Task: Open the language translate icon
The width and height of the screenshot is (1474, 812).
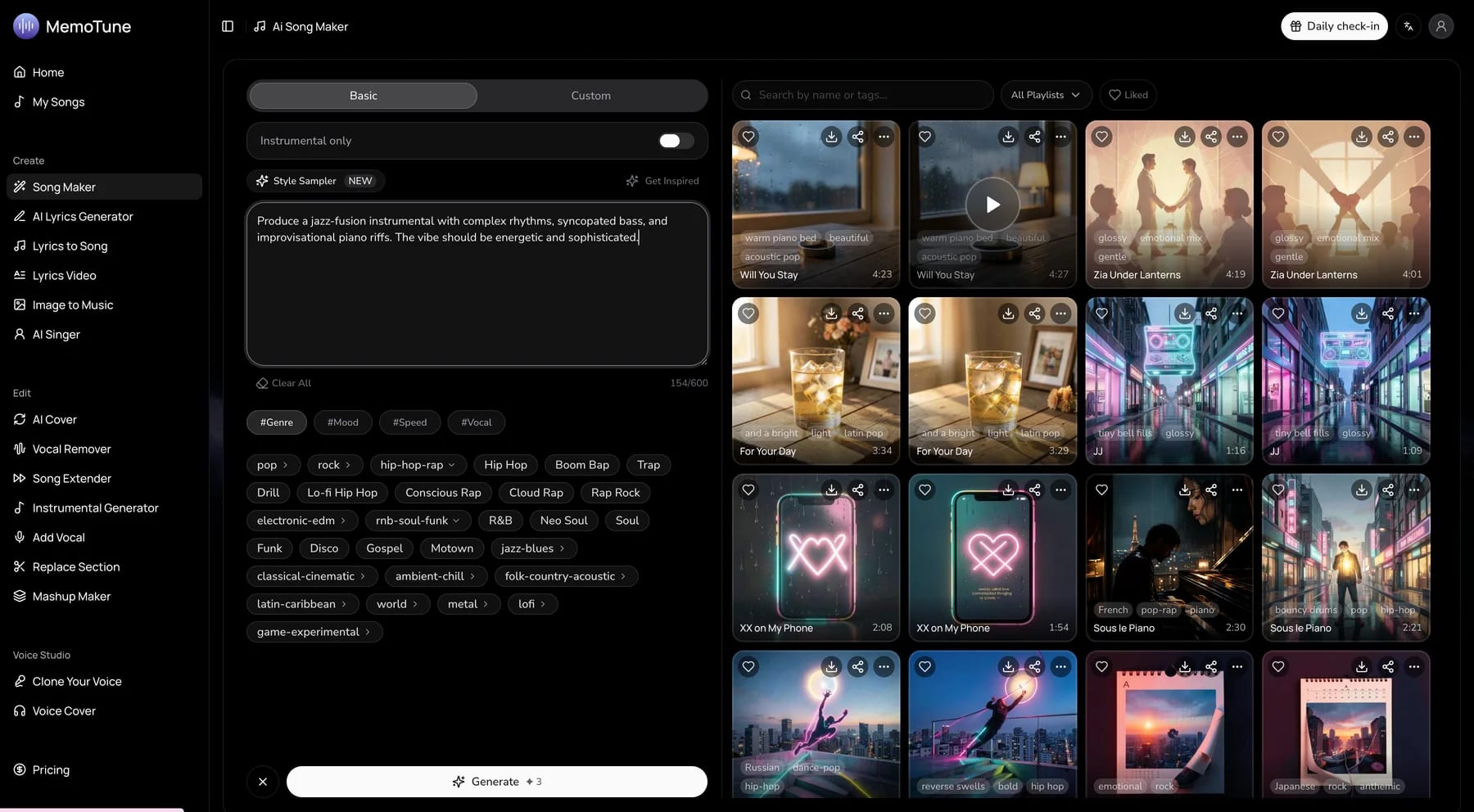Action: pos(1408,26)
